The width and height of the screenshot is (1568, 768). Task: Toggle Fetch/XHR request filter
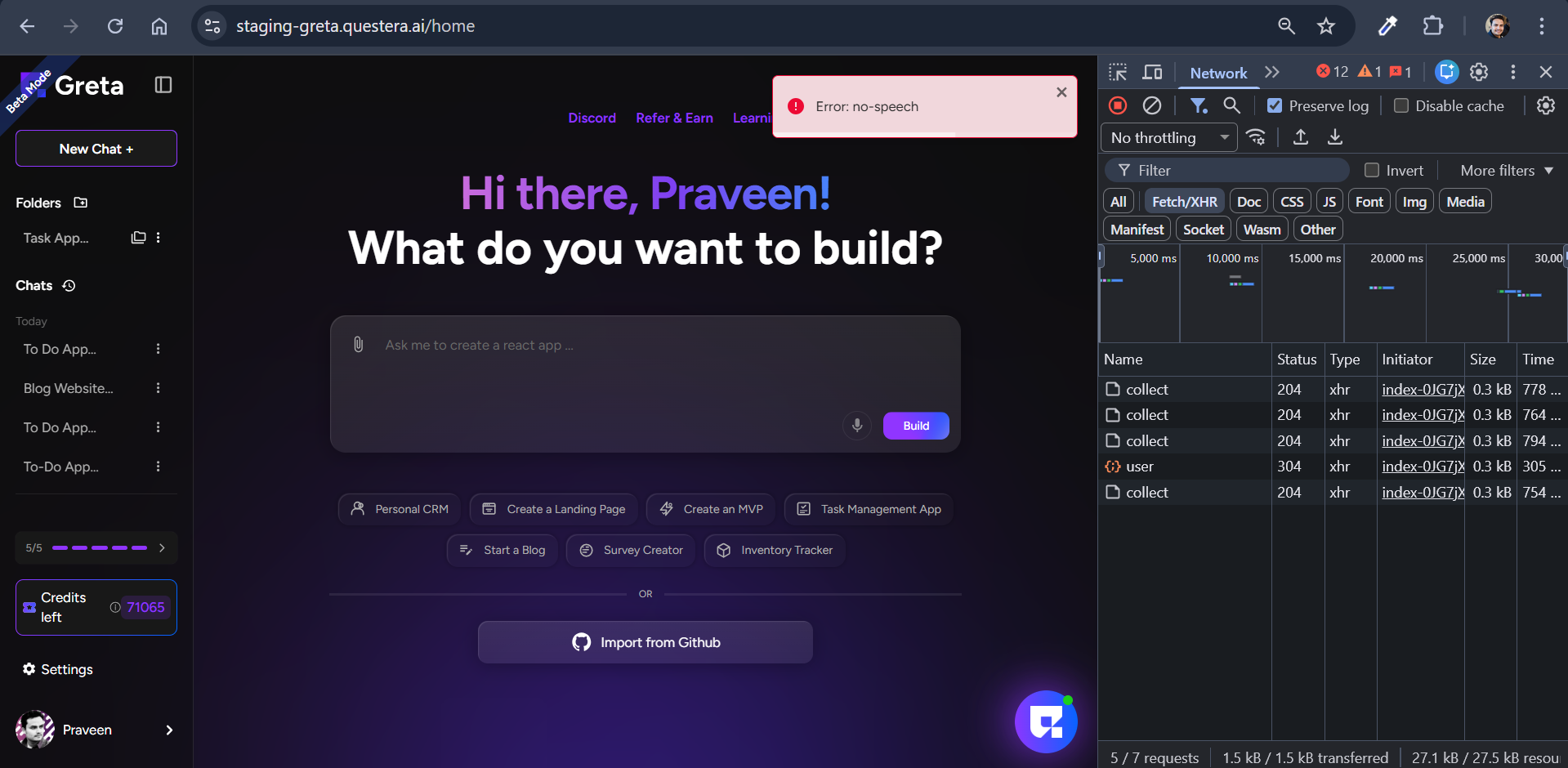coord(1185,202)
